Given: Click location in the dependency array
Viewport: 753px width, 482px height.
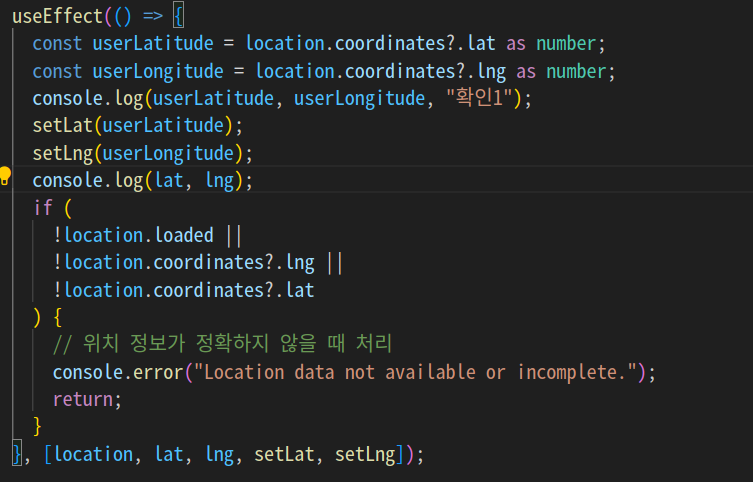Looking at the screenshot, I should pyautogui.click(x=93, y=454).
